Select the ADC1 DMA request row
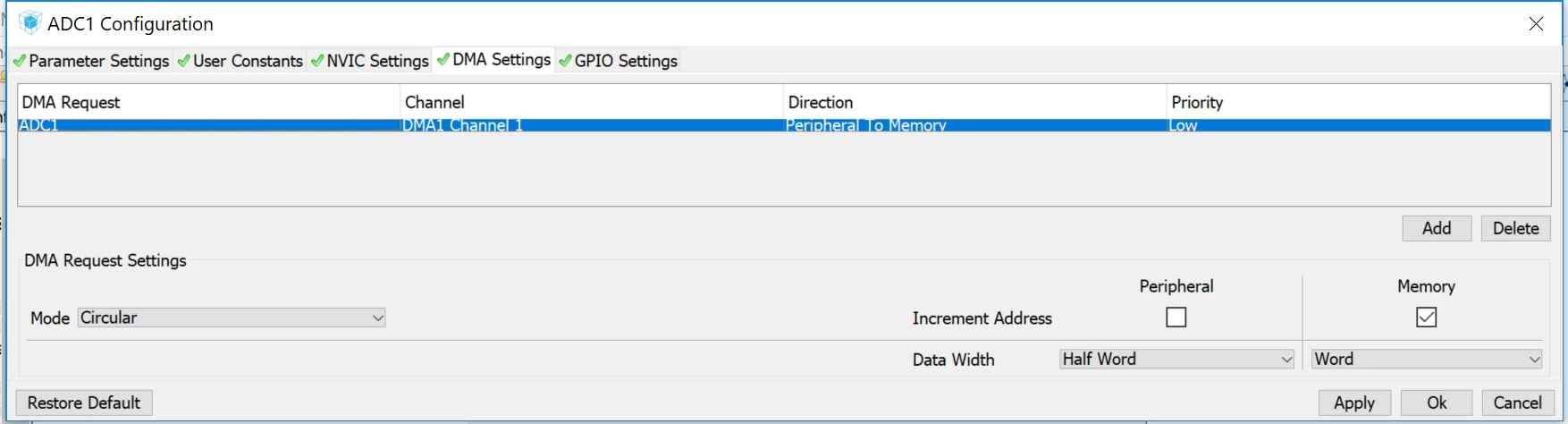The width and height of the screenshot is (1568, 424). tap(784, 125)
